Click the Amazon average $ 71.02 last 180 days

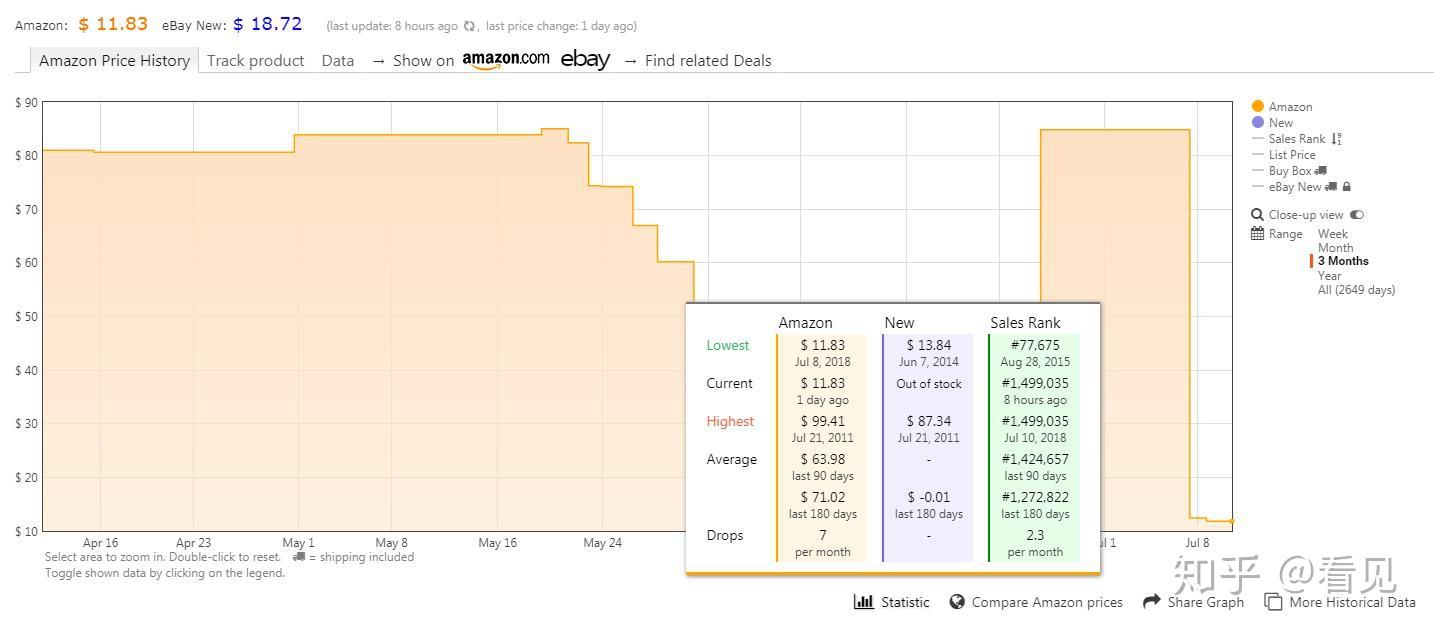[x=823, y=505]
